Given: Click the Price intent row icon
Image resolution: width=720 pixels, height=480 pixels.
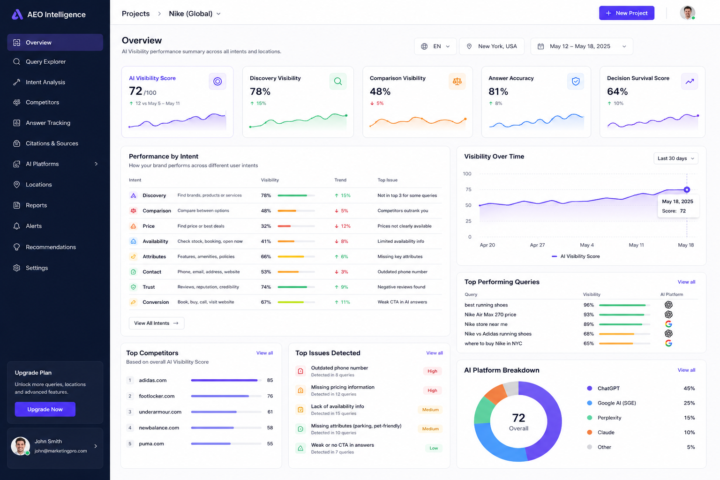Looking at the screenshot, I should (x=133, y=226).
